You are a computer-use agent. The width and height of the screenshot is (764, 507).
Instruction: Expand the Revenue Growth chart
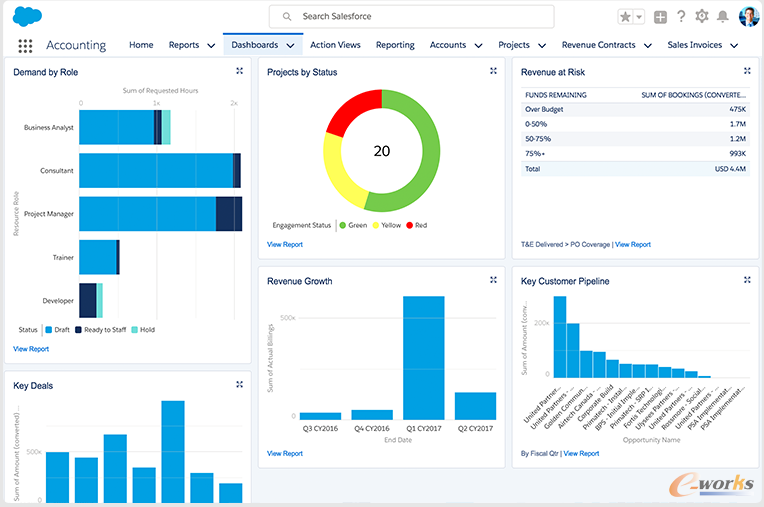pos(493,280)
